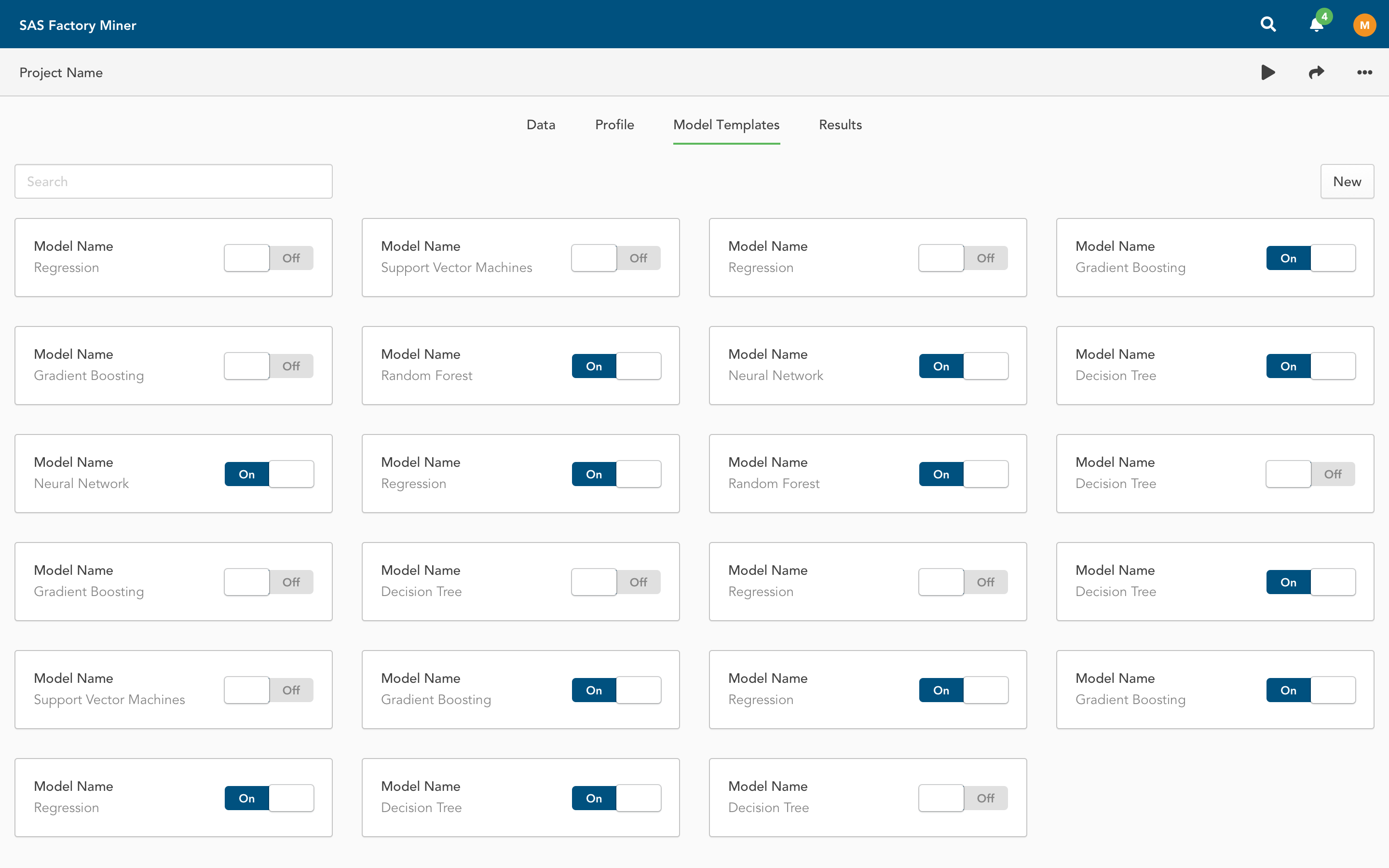Click New button to add model template
The width and height of the screenshot is (1389, 868).
(1347, 181)
